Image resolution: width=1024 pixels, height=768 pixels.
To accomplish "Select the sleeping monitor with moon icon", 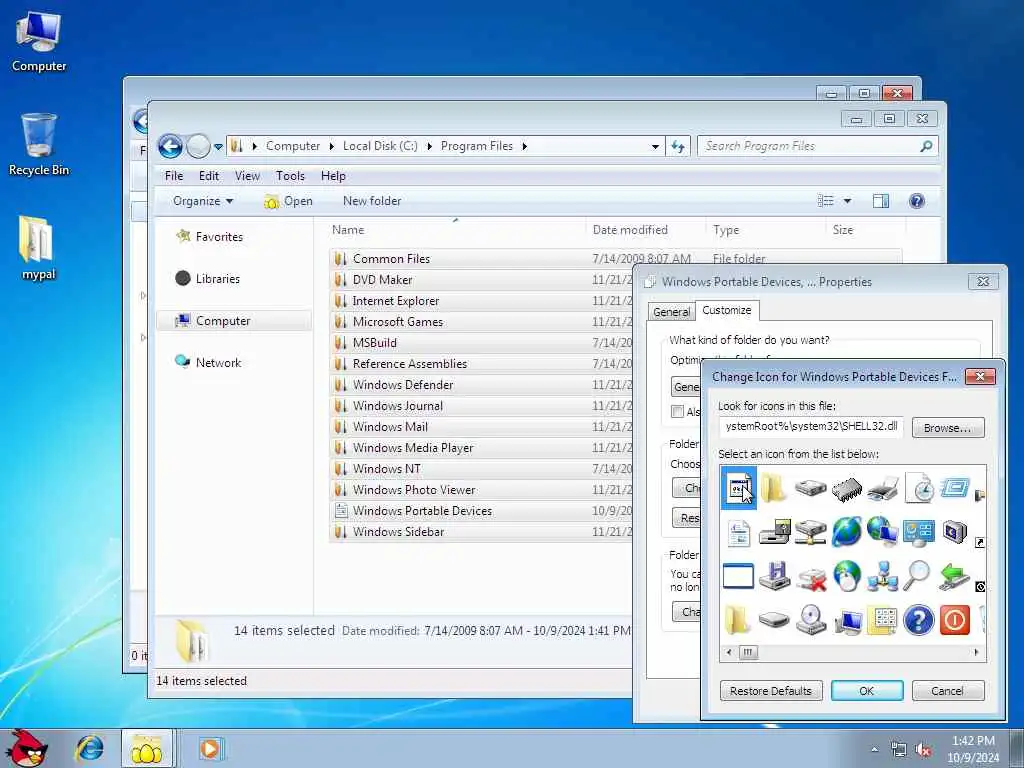I will click(x=955, y=532).
